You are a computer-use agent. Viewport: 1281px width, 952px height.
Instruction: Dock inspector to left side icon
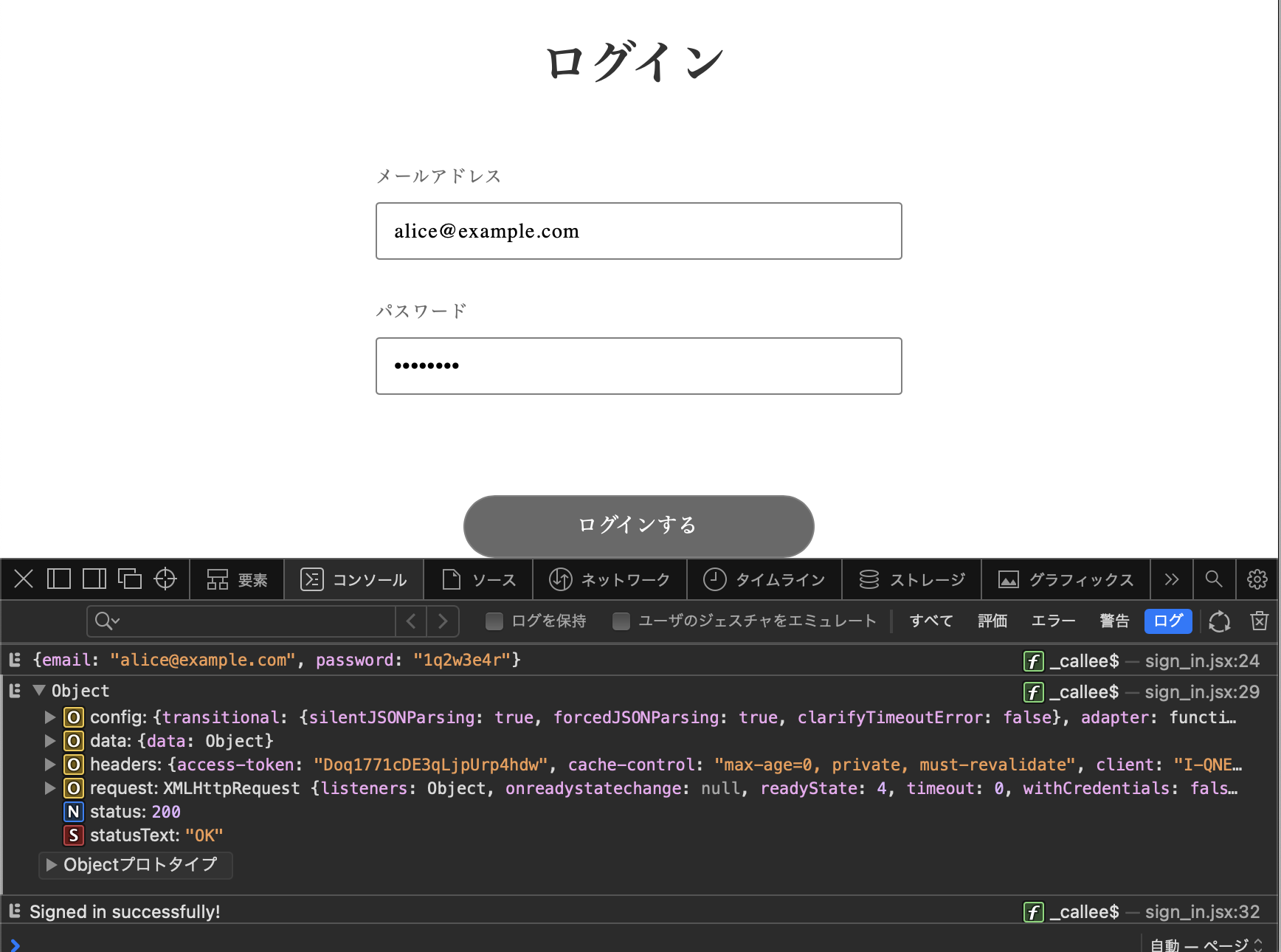[x=59, y=579]
